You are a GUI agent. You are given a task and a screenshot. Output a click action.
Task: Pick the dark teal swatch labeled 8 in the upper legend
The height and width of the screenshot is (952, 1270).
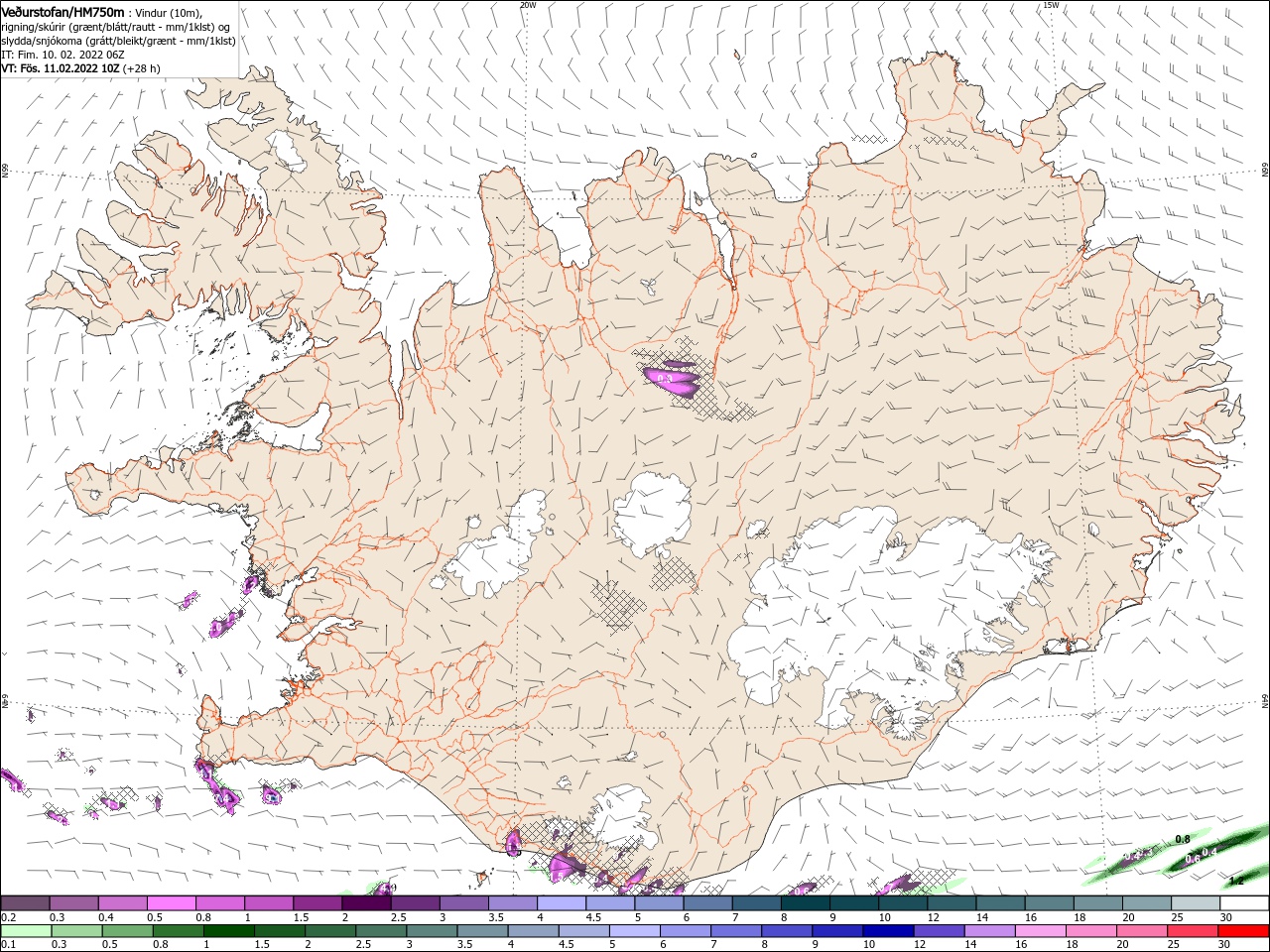pyautogui.click(x=806, y=903)
